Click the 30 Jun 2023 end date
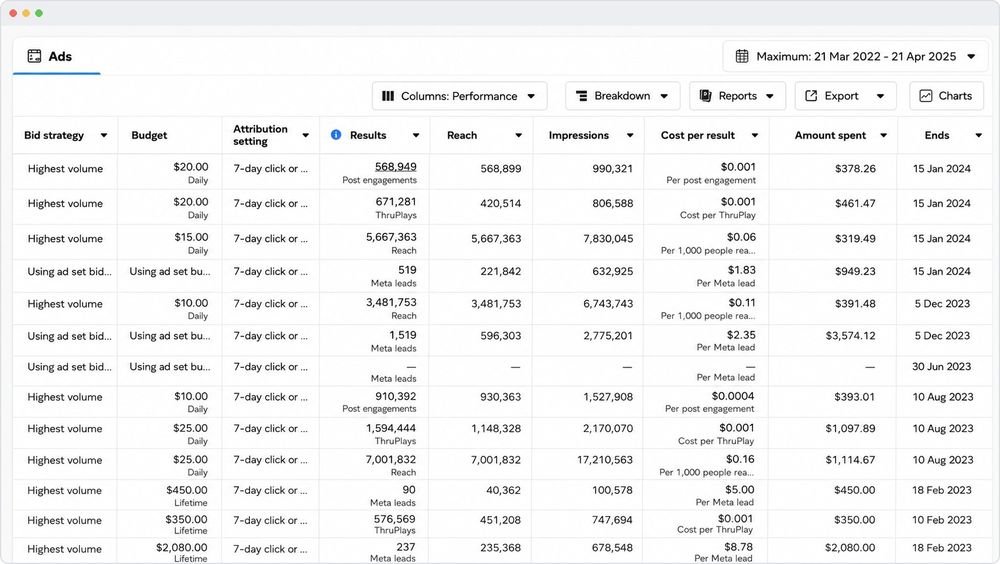This screenshot has width=1000, height=564. (x=941, y=366)
